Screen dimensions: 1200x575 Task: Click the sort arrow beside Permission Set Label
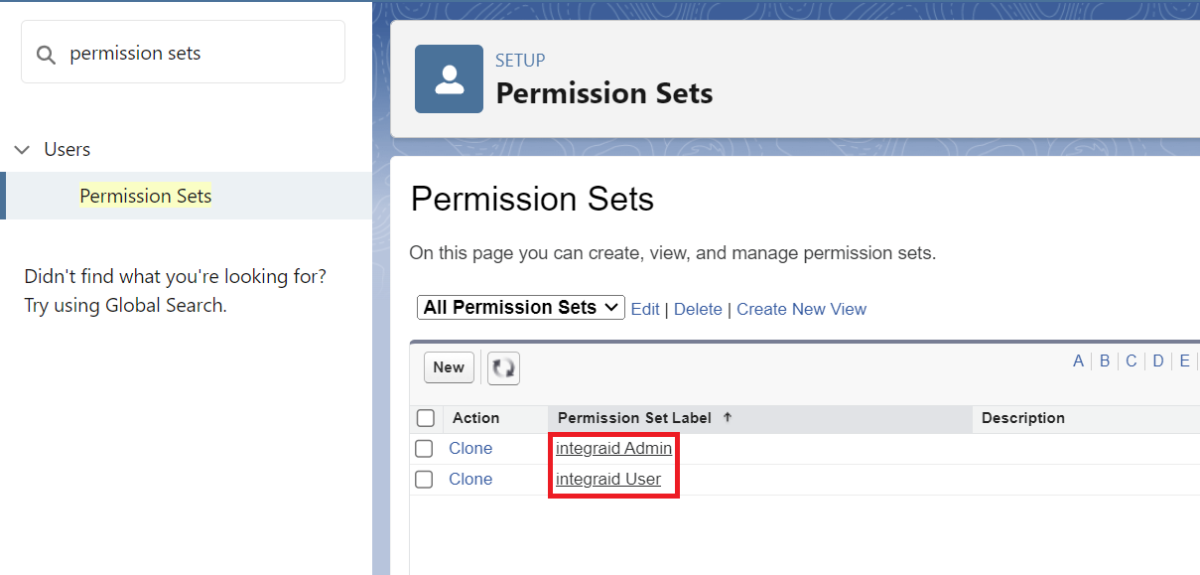(727, 418)
